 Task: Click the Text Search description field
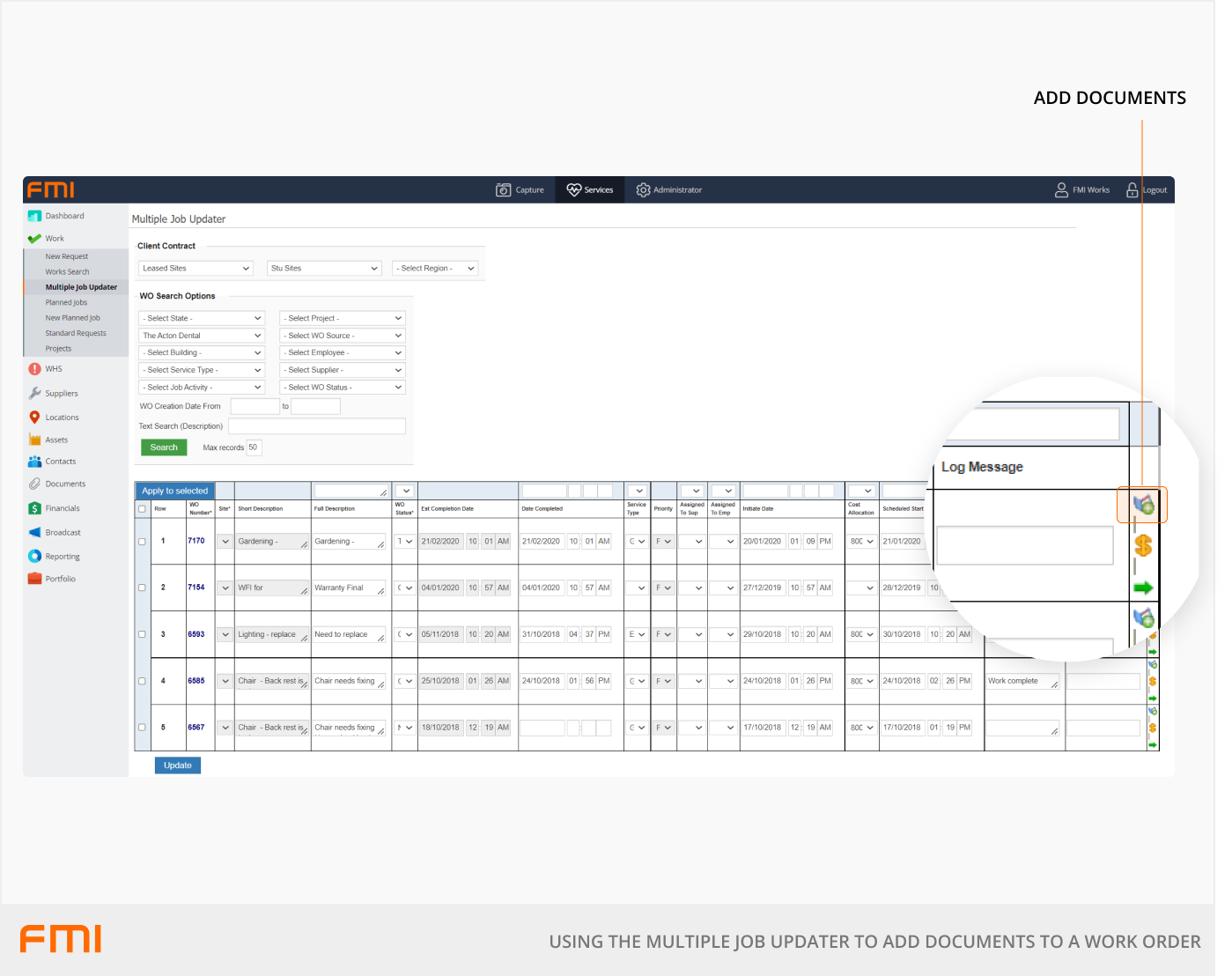tap(317, 426)
